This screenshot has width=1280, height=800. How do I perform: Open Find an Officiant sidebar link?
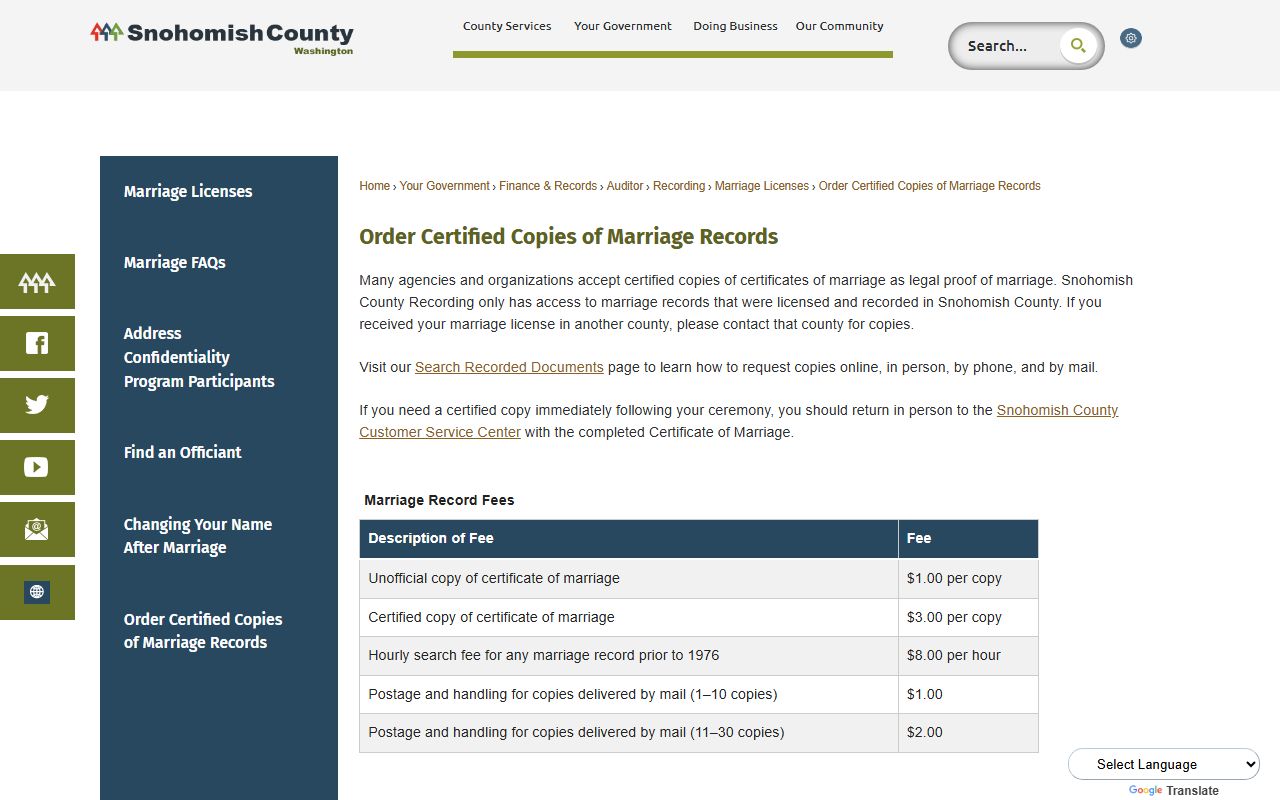pos(183,452)
